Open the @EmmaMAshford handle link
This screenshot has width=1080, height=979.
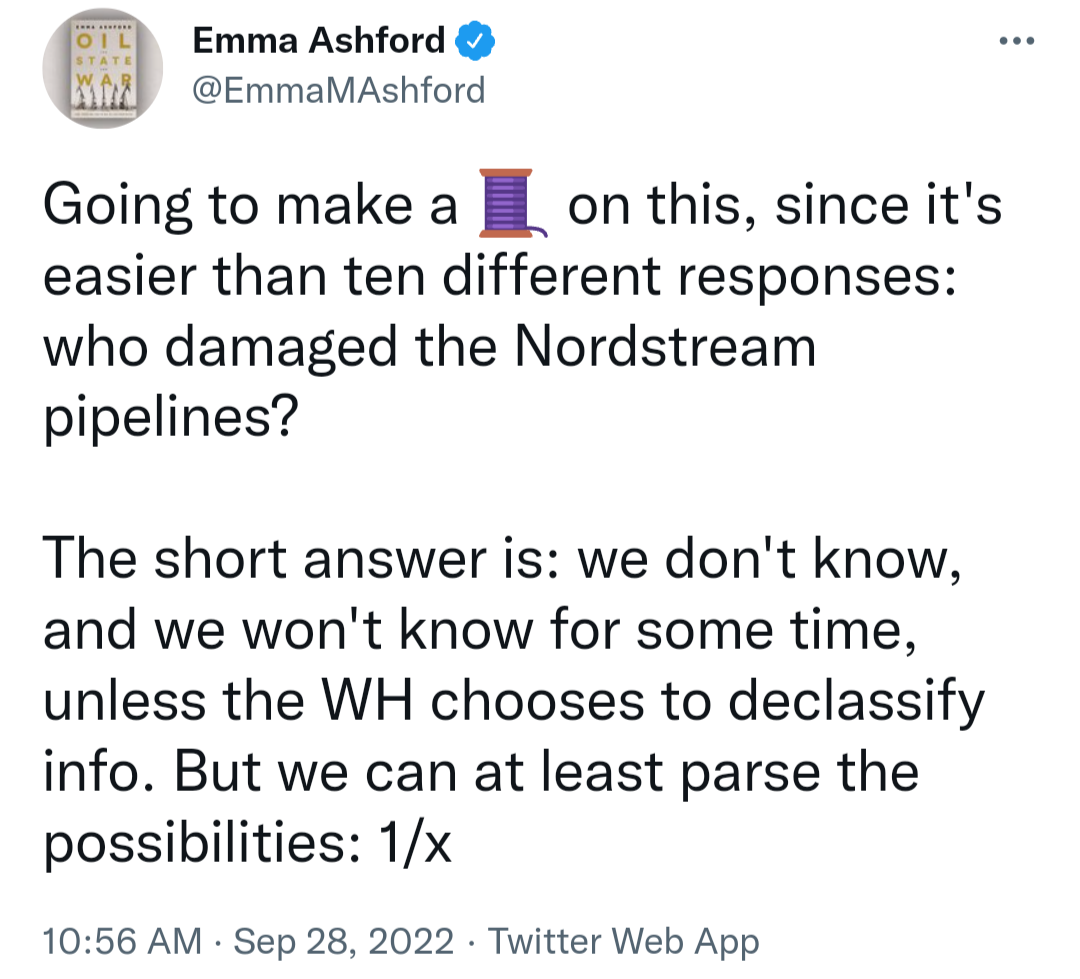[x=339, y=90]
